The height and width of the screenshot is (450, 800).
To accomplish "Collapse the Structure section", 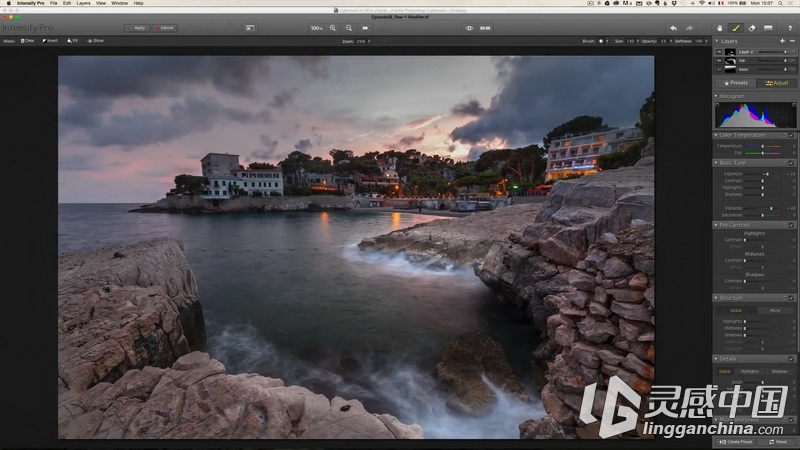I will pos(716,298).
